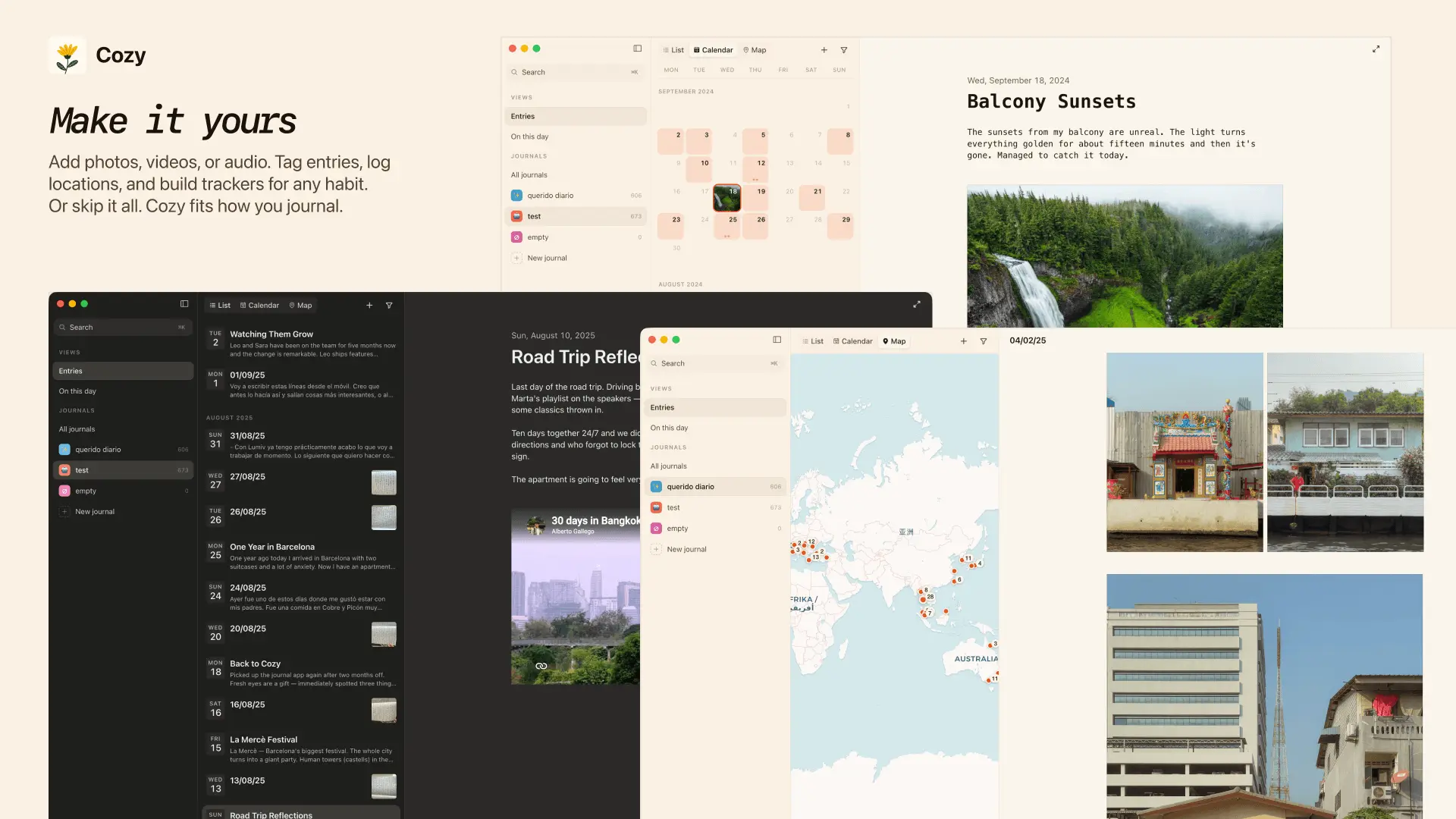Click querido diario journal icon in map window

tap(656, 487)
